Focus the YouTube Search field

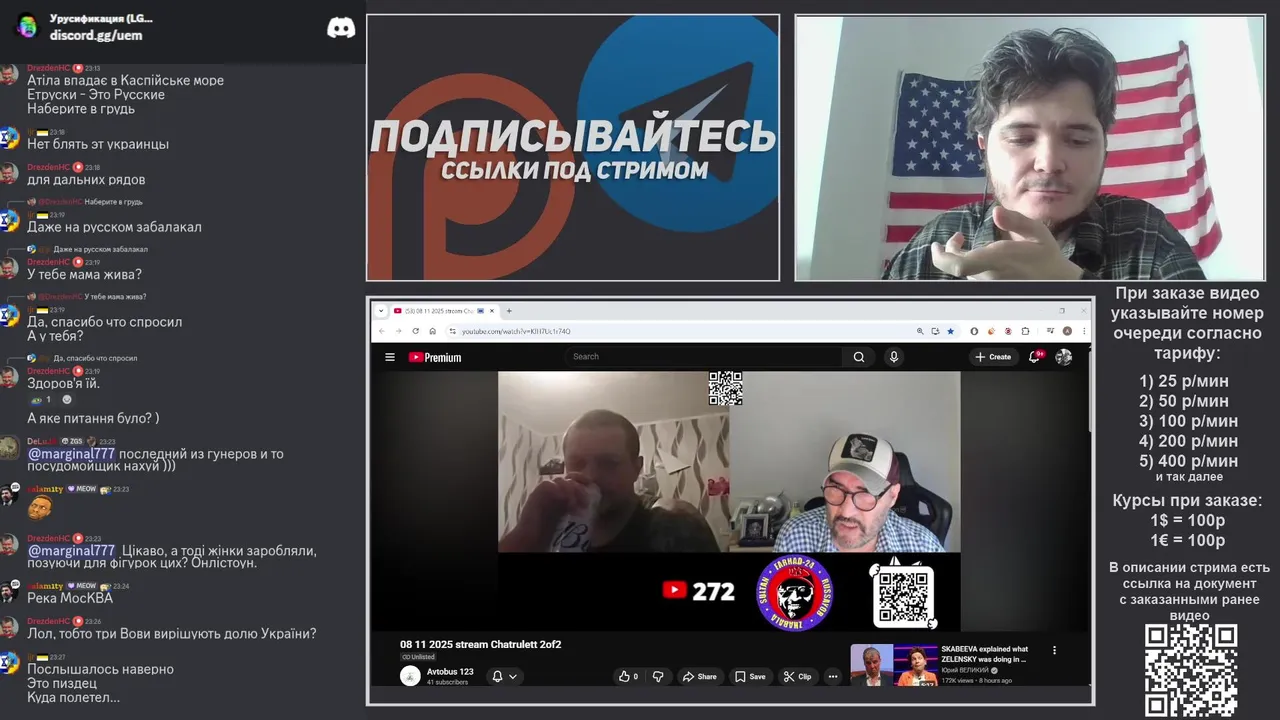(x=705, y=357)
